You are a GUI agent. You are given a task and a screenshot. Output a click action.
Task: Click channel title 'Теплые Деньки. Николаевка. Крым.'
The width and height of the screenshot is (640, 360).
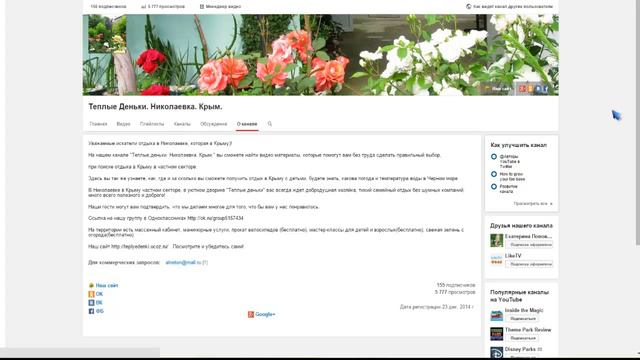156,107
